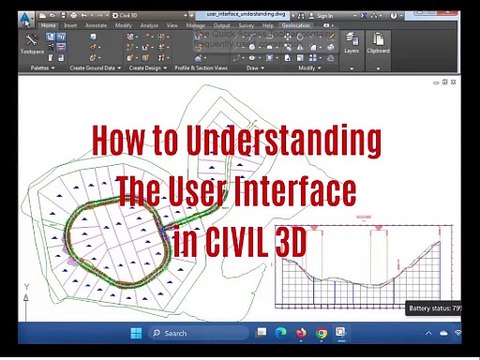Click the Plot printer icon in quick access toolbar

coord(74,15)
